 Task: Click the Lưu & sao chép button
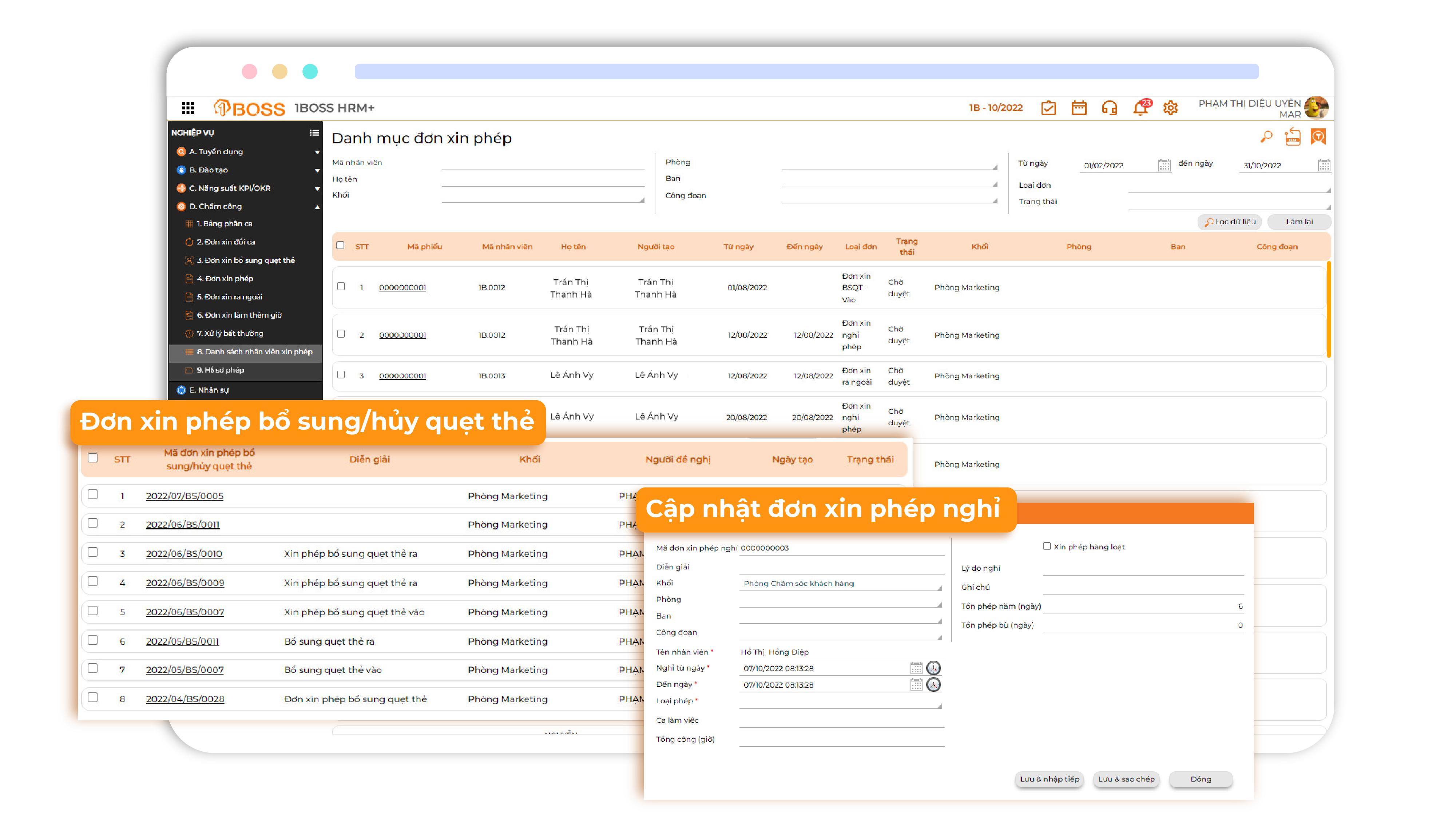(1126, 779)
